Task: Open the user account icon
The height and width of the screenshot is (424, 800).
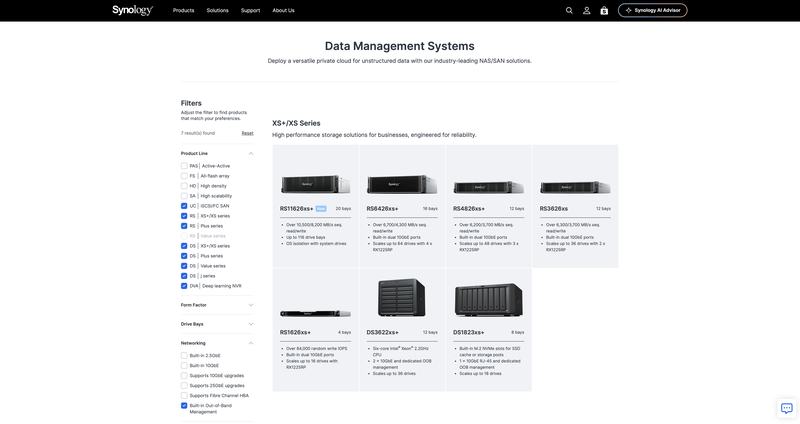Action: coord(587,10)
